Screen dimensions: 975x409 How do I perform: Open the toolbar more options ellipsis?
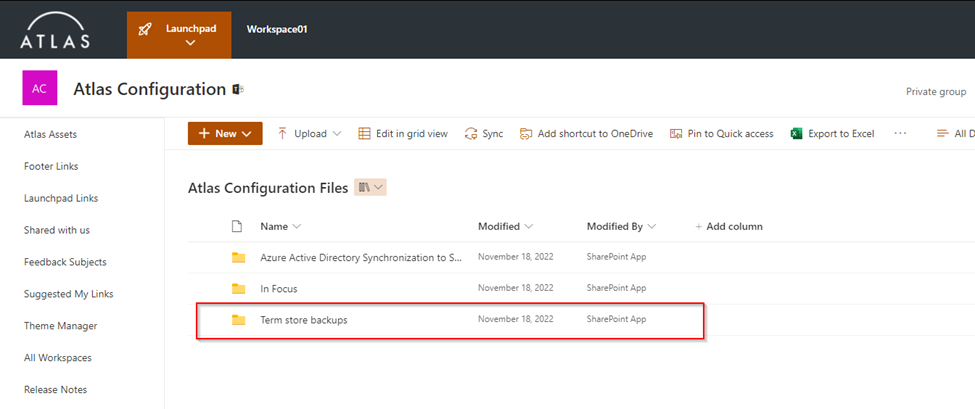tap(900, 134)
